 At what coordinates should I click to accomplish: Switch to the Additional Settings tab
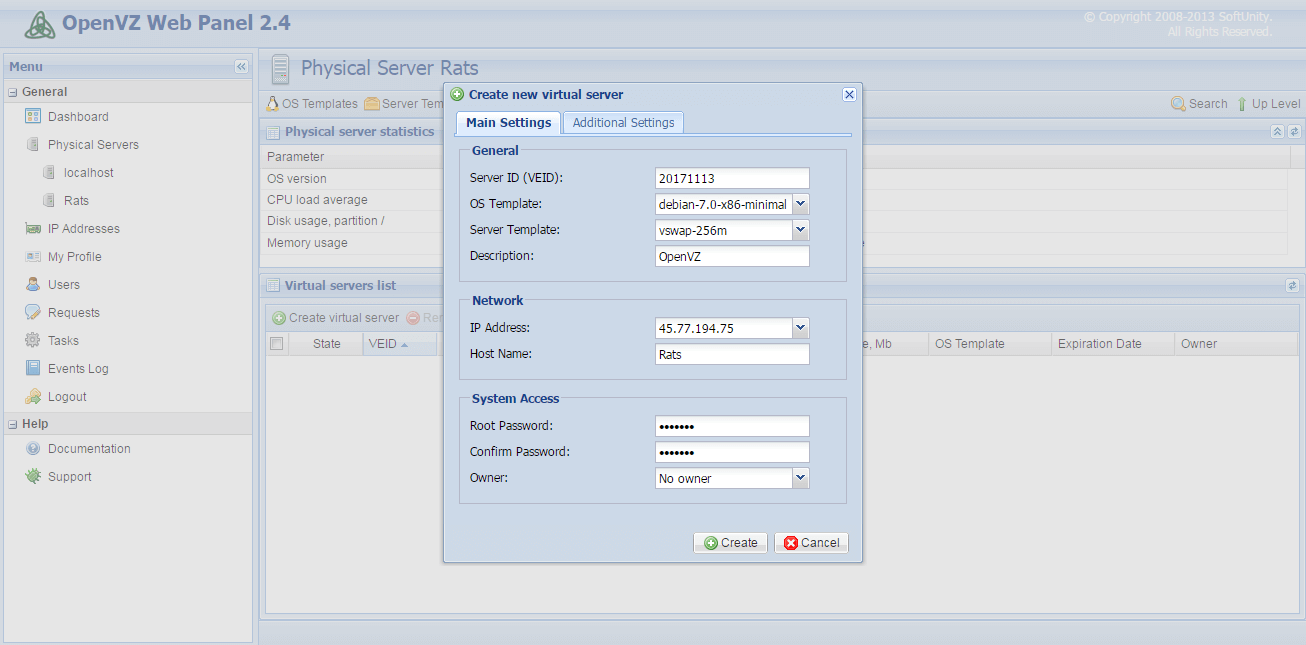tap(623, 123)
